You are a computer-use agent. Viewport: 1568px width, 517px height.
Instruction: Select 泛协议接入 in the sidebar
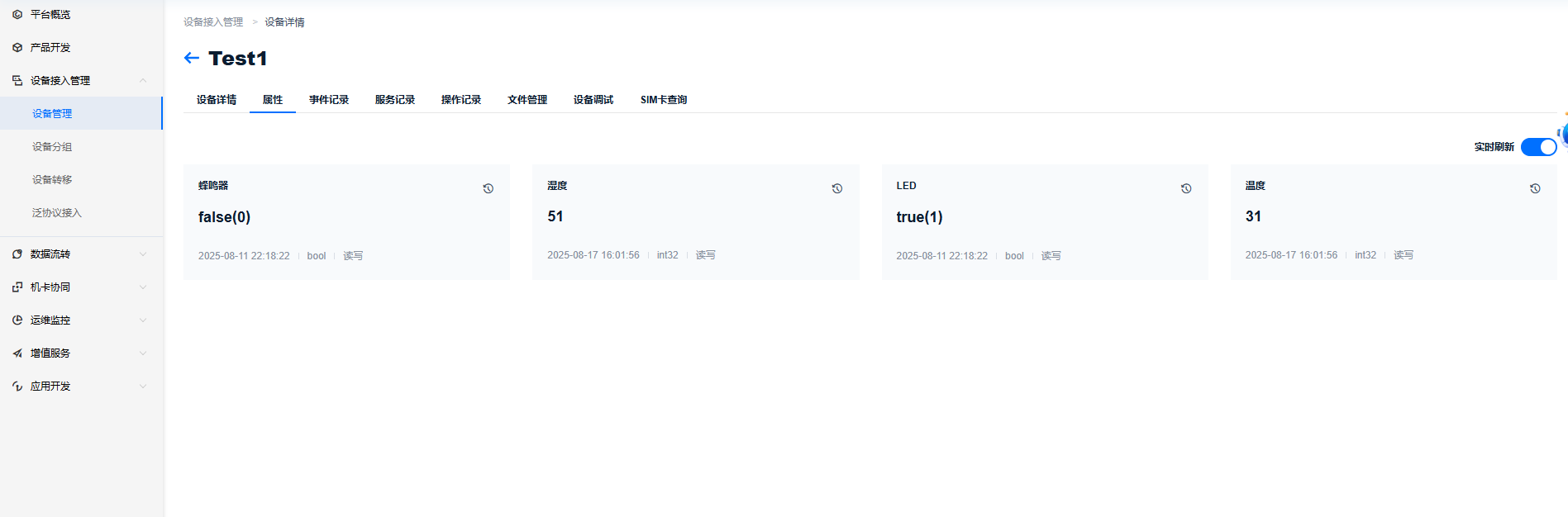point(57,213)
